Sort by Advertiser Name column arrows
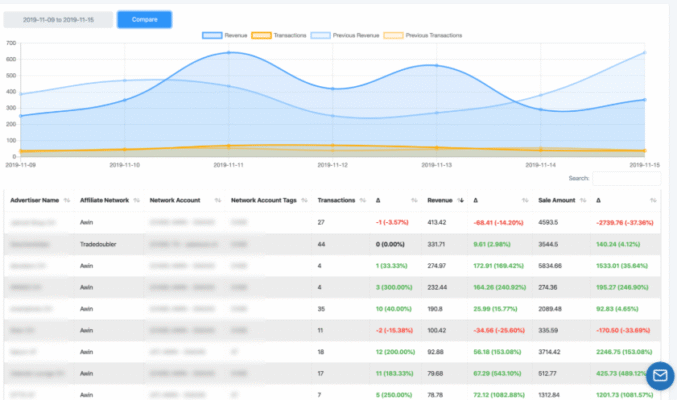The height and width of the screenshot is (400, 677). (66, 200)
